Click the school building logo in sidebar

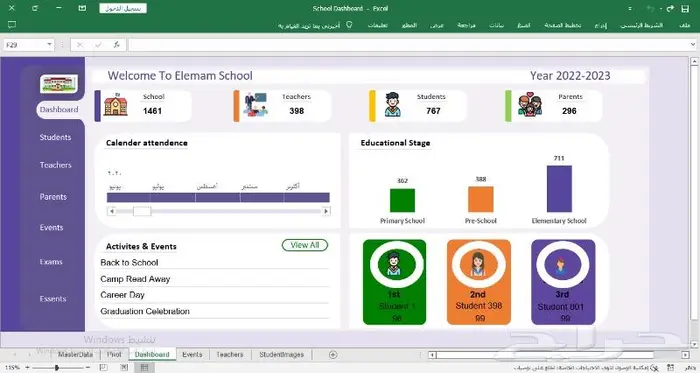(x=58, y=84)
